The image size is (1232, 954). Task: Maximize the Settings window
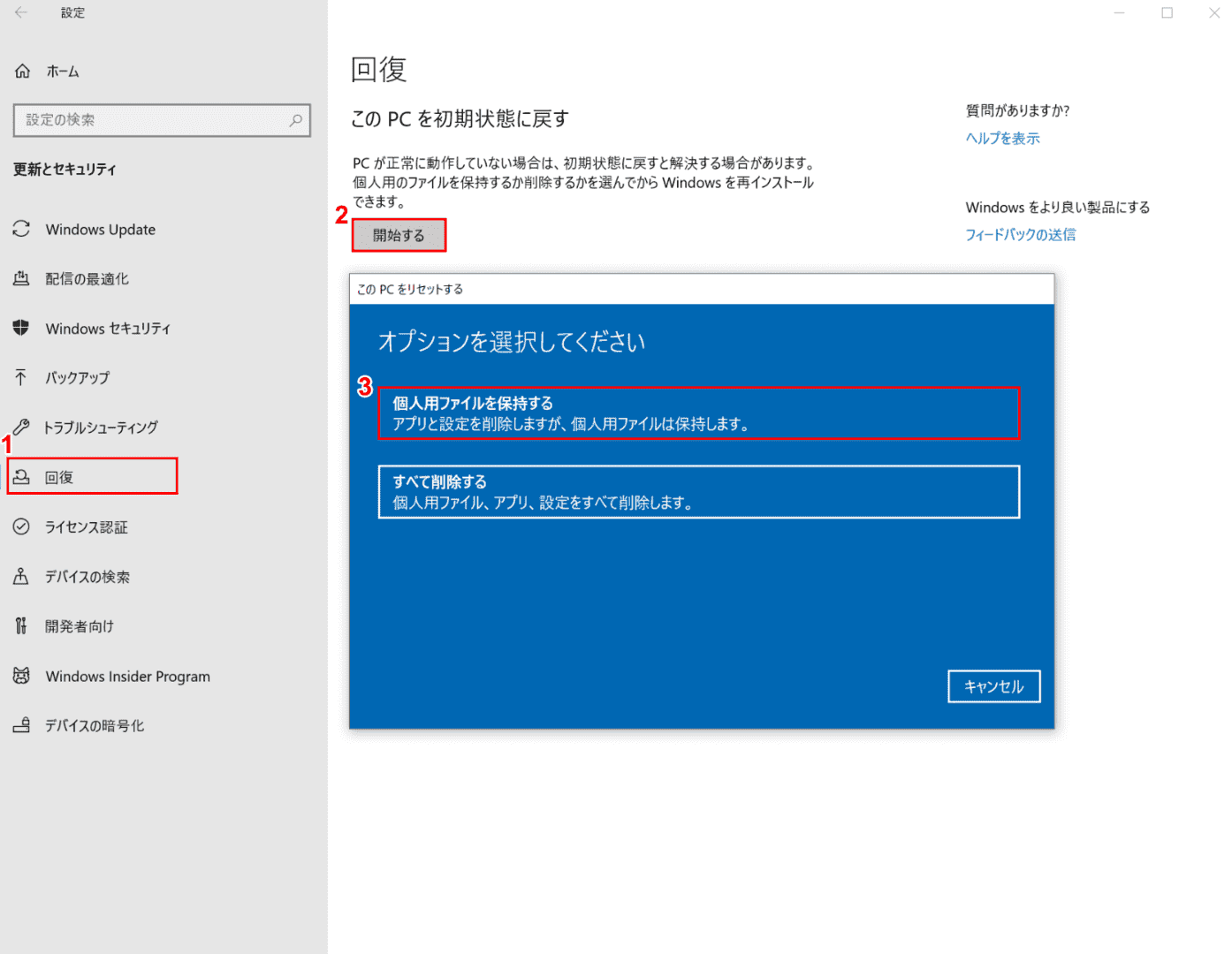coord(1167,12)
